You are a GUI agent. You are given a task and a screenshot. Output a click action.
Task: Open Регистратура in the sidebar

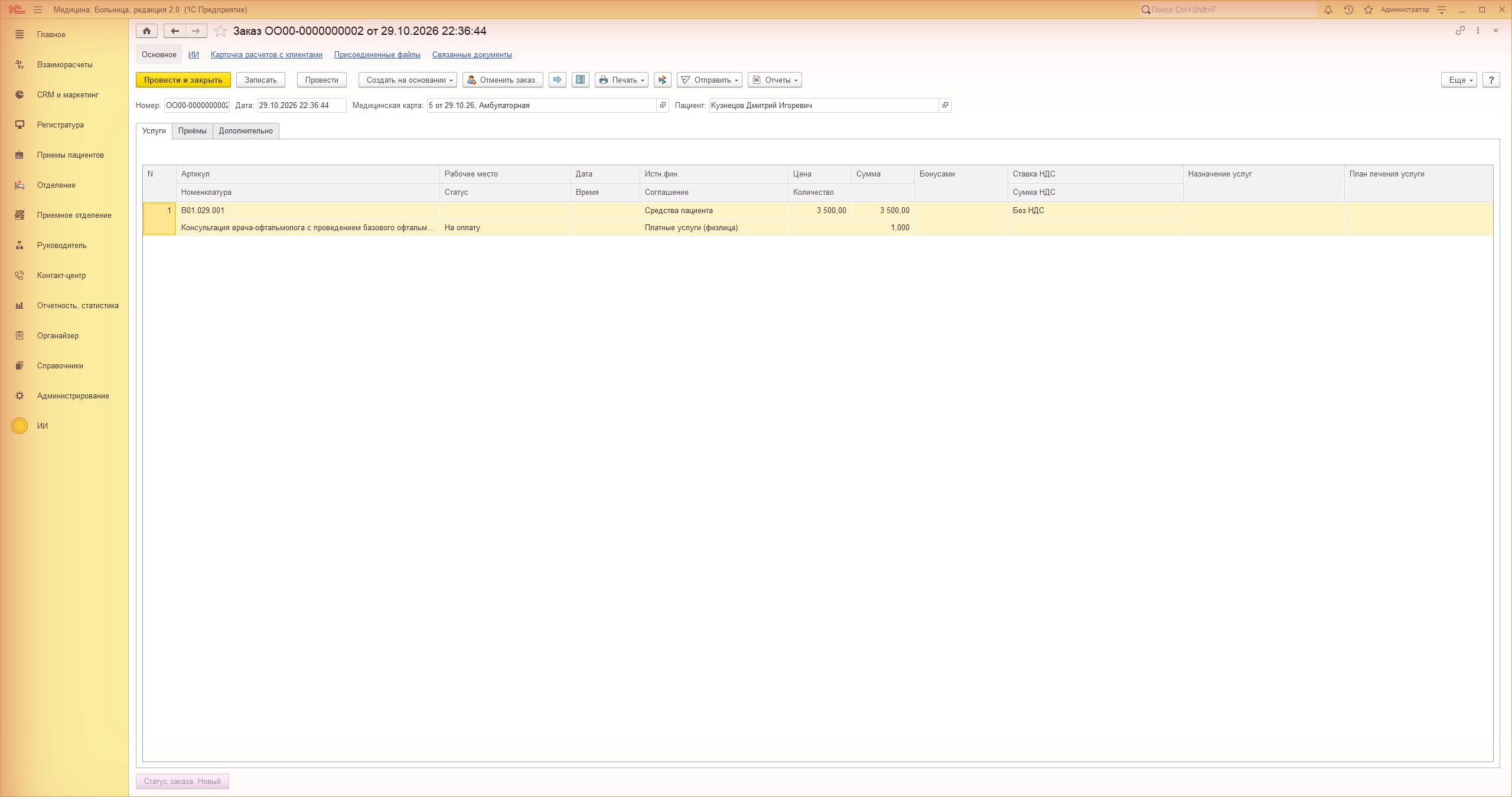pyautogui.click(x=64, y=125)
